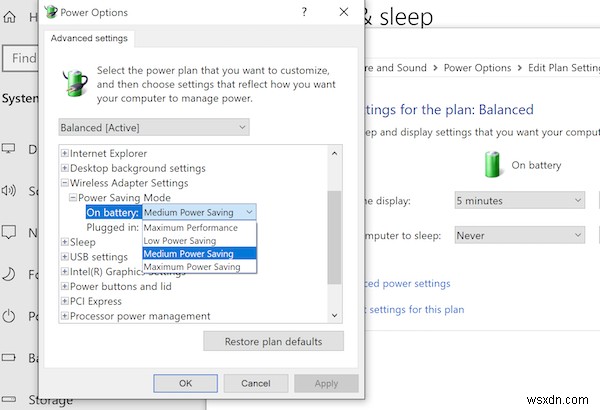Expand Intel(R) Graphics Settings node

pos(65,272)
